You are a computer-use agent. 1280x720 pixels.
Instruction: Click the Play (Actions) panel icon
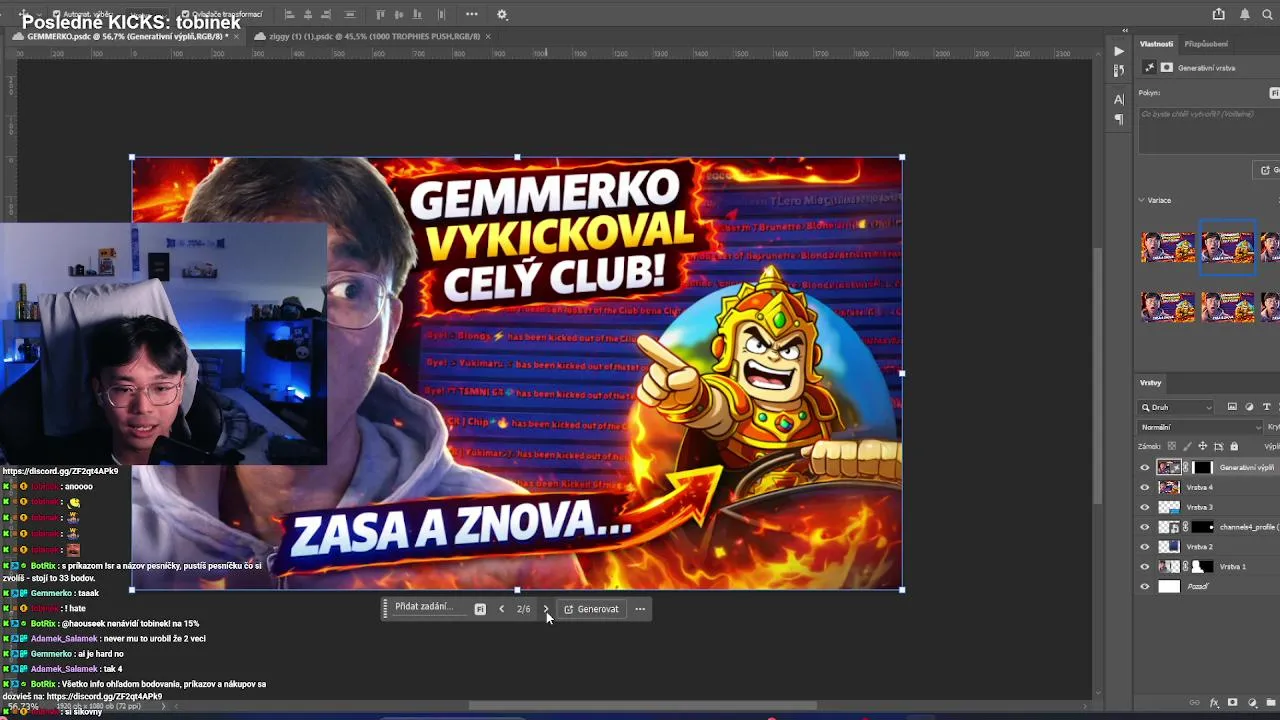[x=1119, y=51]
